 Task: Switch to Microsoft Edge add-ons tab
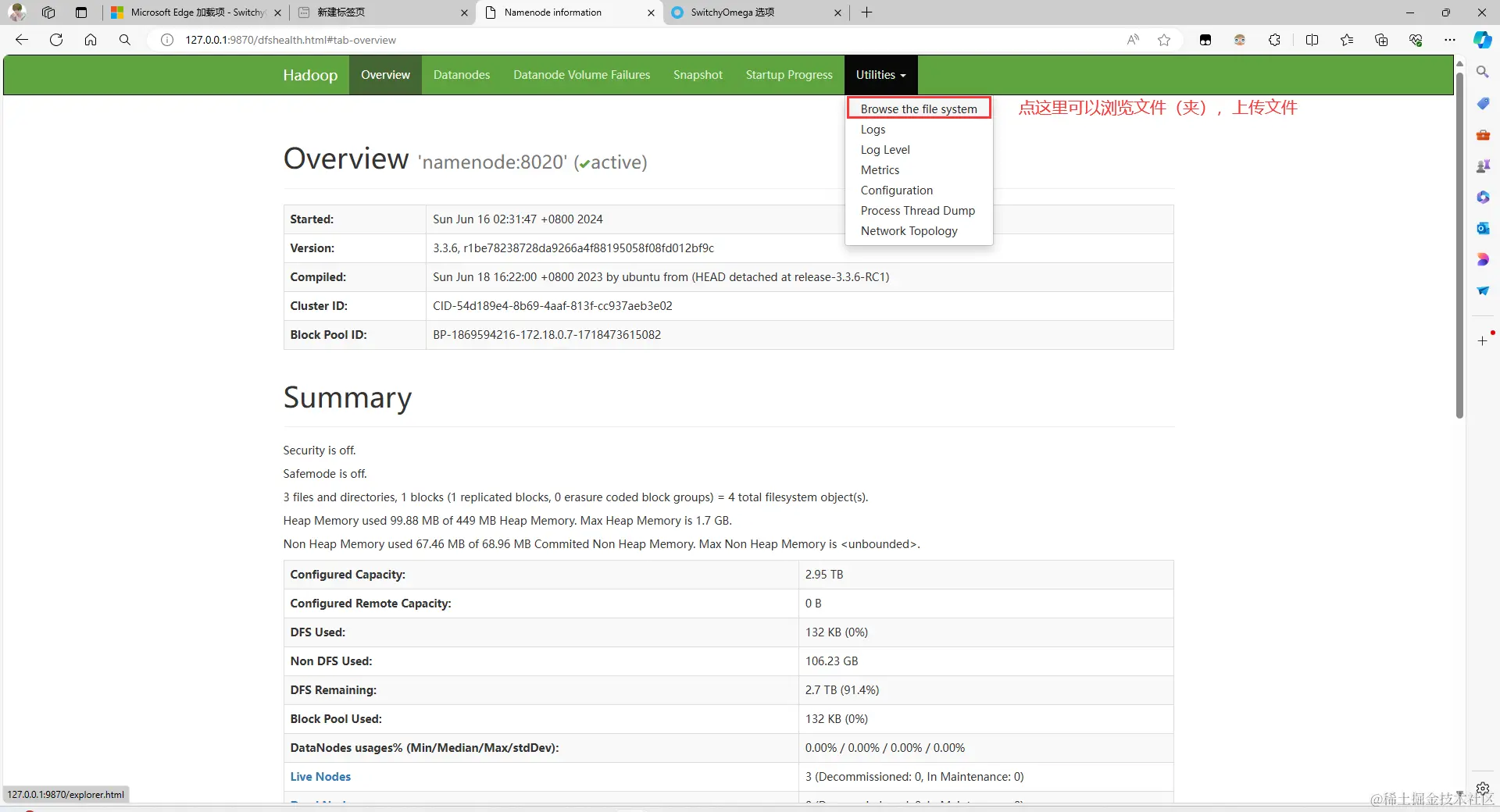(x=195, y=12)
